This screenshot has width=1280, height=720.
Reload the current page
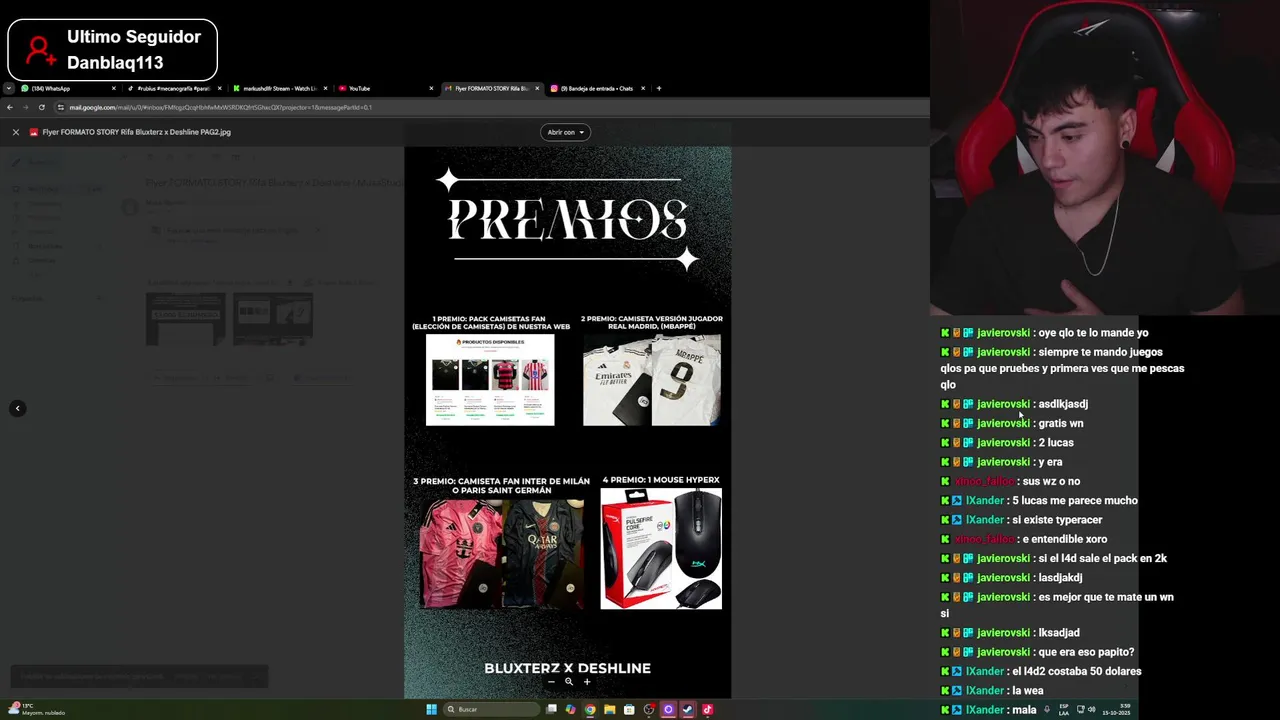[41, 107]
